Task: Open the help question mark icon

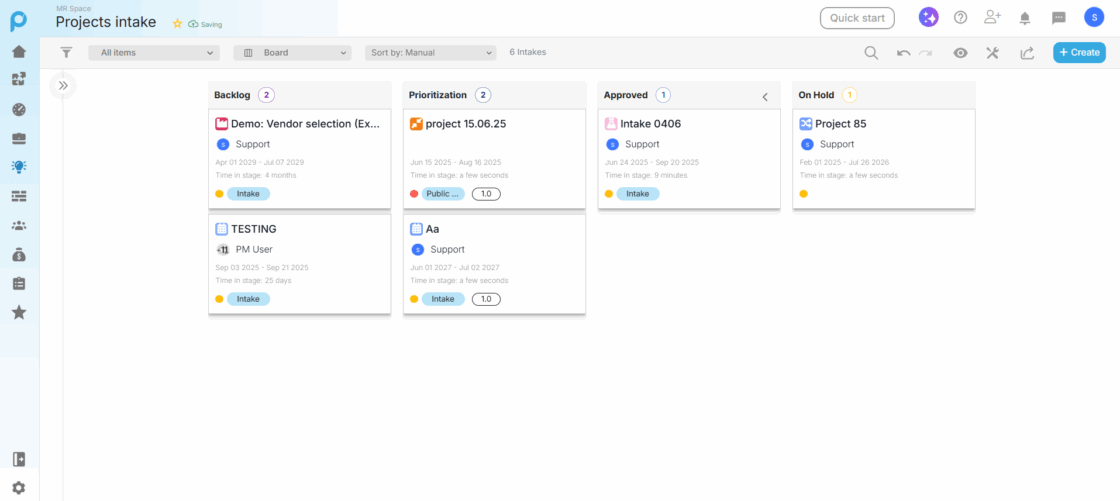Action: [960, 17]
